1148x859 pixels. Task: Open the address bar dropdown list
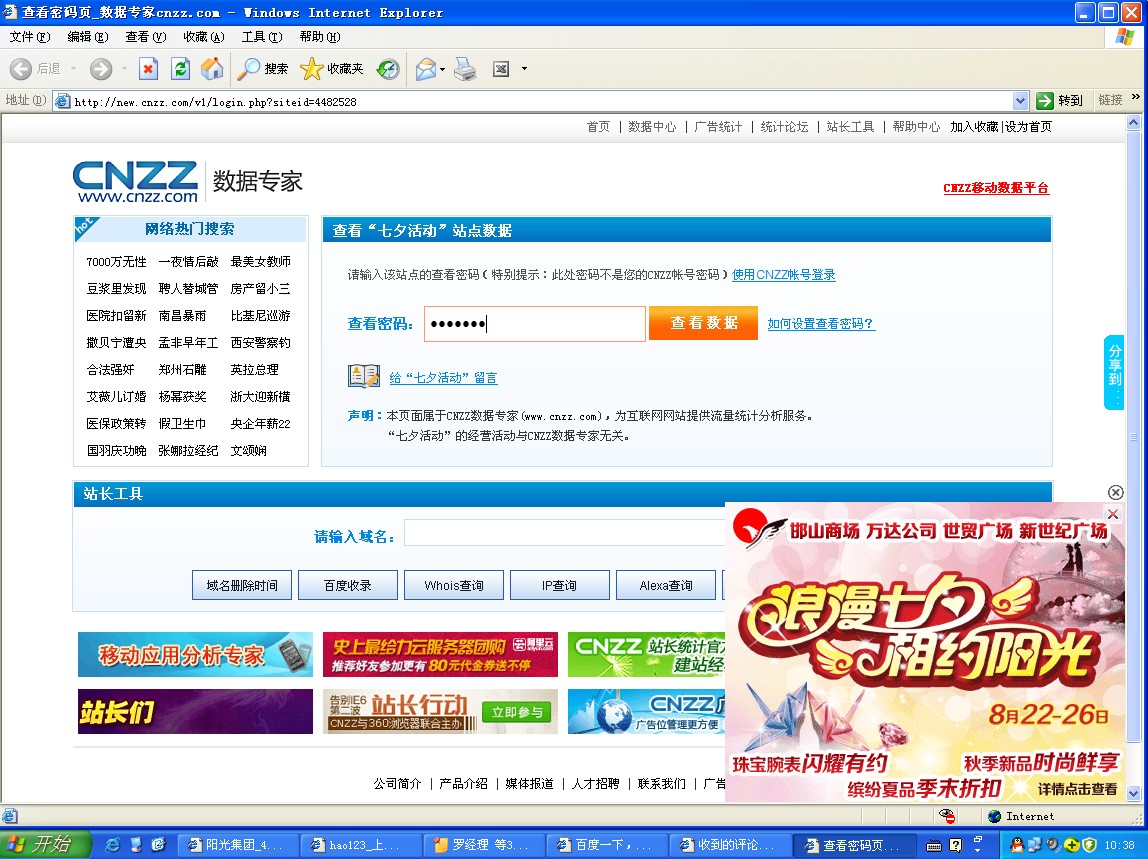pos(1021,100)
